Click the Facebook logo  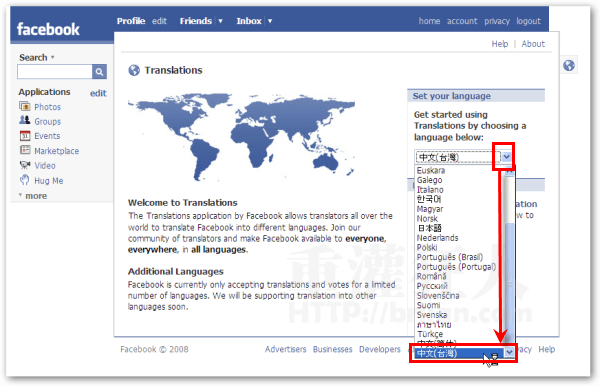coord(48,29)
